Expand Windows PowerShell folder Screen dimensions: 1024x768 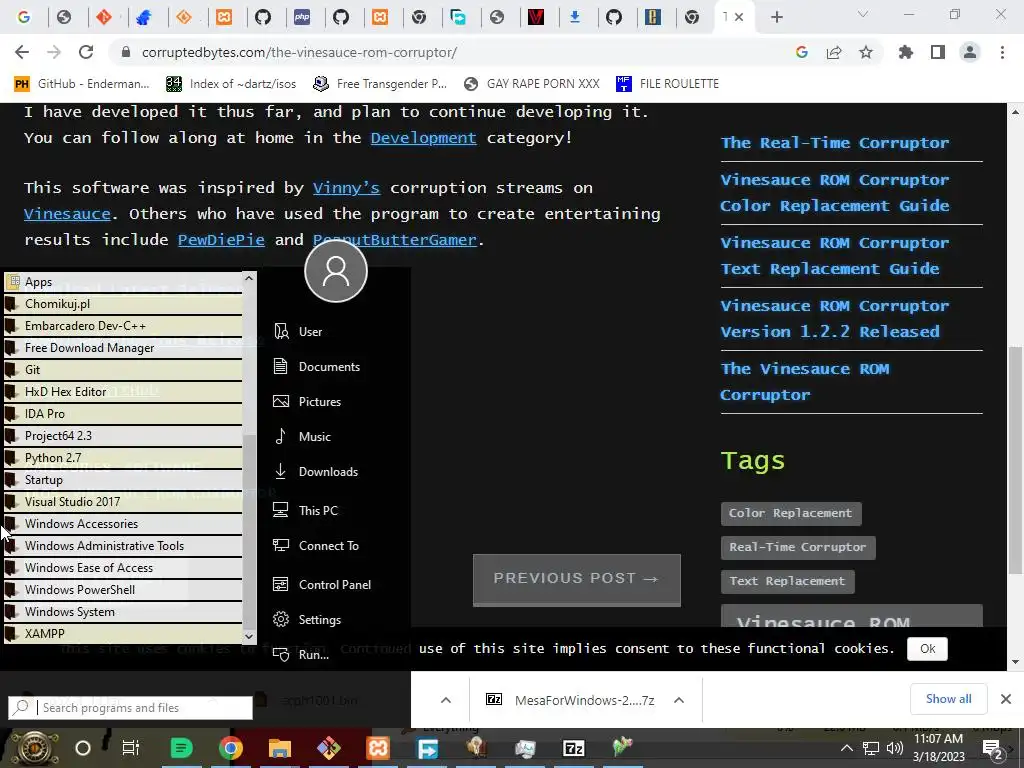click(x=123, y=590)
